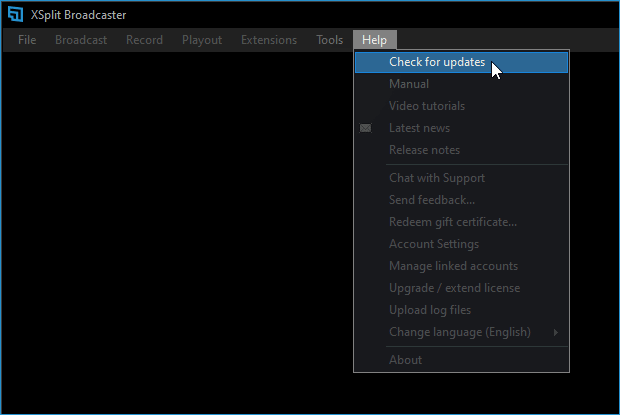
Task: Open the Record menu
Action: coord(144,40)
